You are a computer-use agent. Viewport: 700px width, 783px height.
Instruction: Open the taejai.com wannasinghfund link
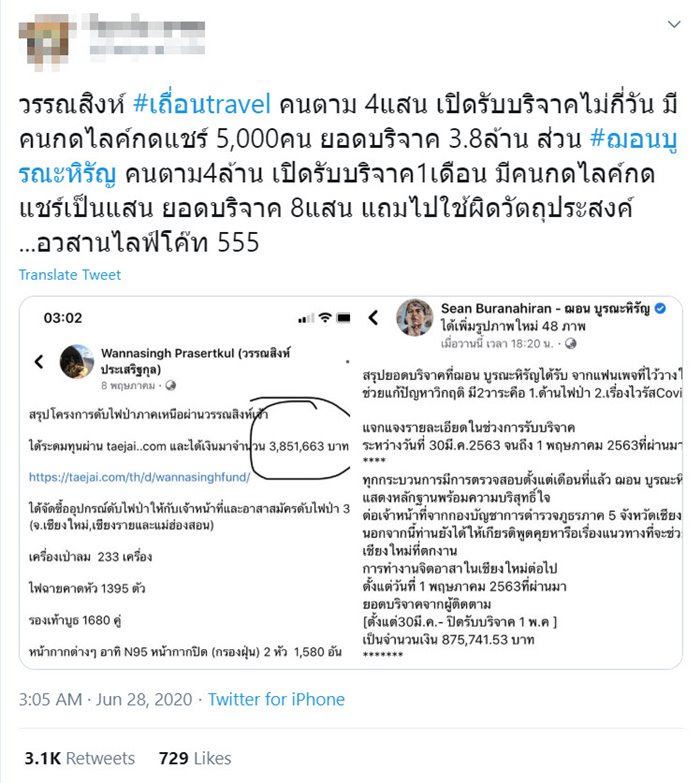(x=139, y=477)
